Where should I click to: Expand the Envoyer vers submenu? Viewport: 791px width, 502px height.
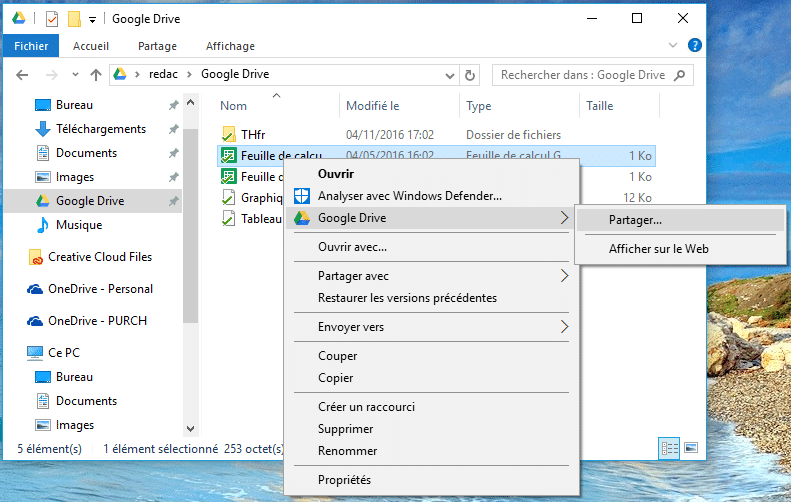click(x=564, y=327)
